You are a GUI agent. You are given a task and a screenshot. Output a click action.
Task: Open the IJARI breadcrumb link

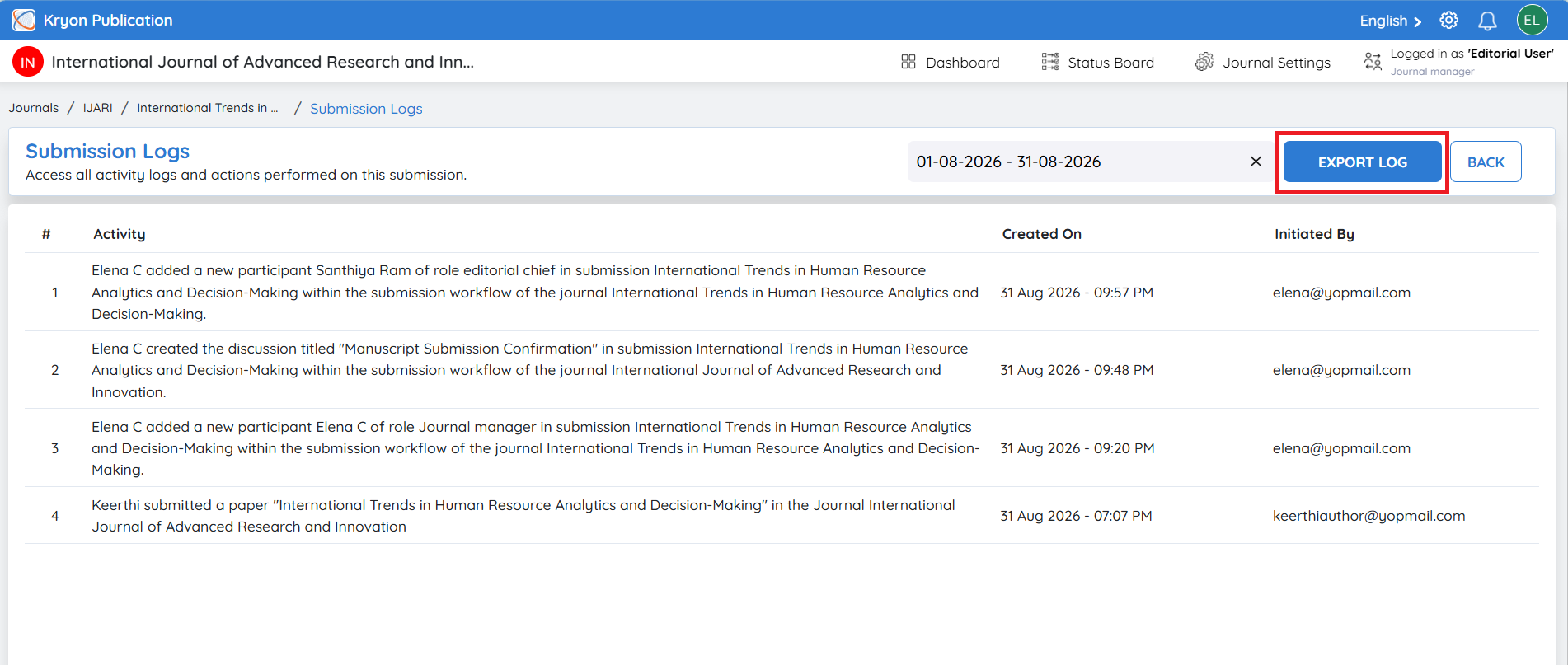point(97,108)
